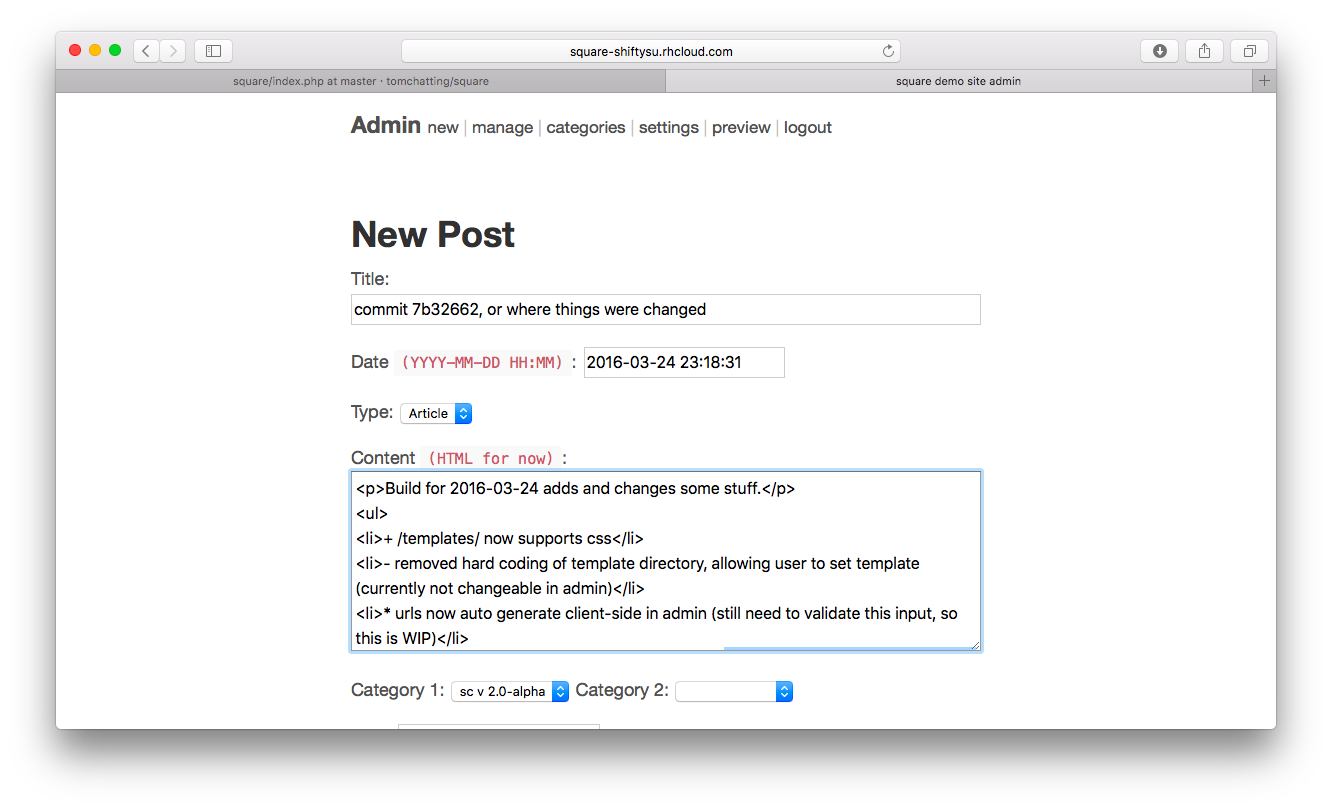Viewport: 1332px width, 809px height.
Task: Reload page using the address bar icon
Action: pos(887,51)
